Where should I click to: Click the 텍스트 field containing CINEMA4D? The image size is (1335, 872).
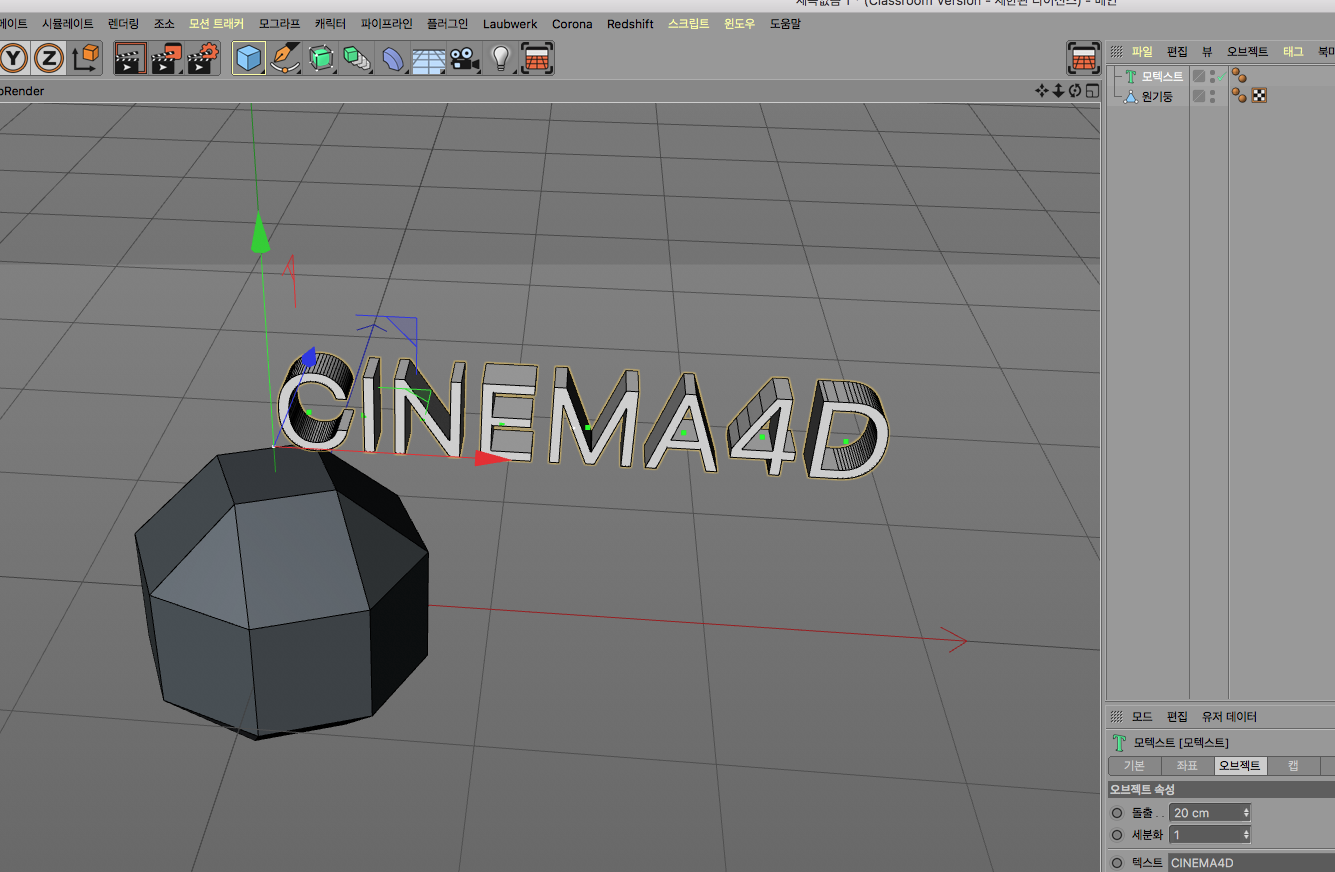pyautogui.click(x=1250, y=863)
